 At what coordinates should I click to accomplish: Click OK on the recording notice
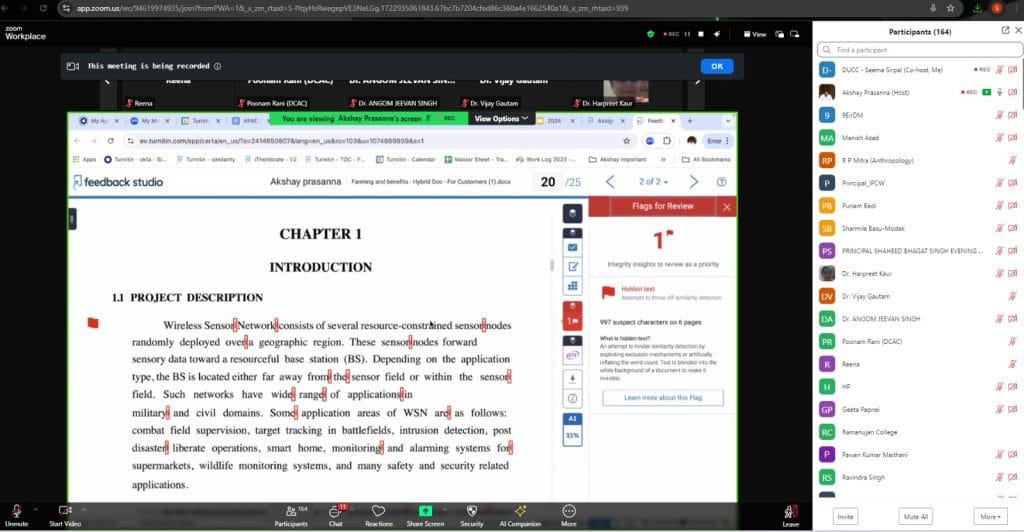click(716, 66)
